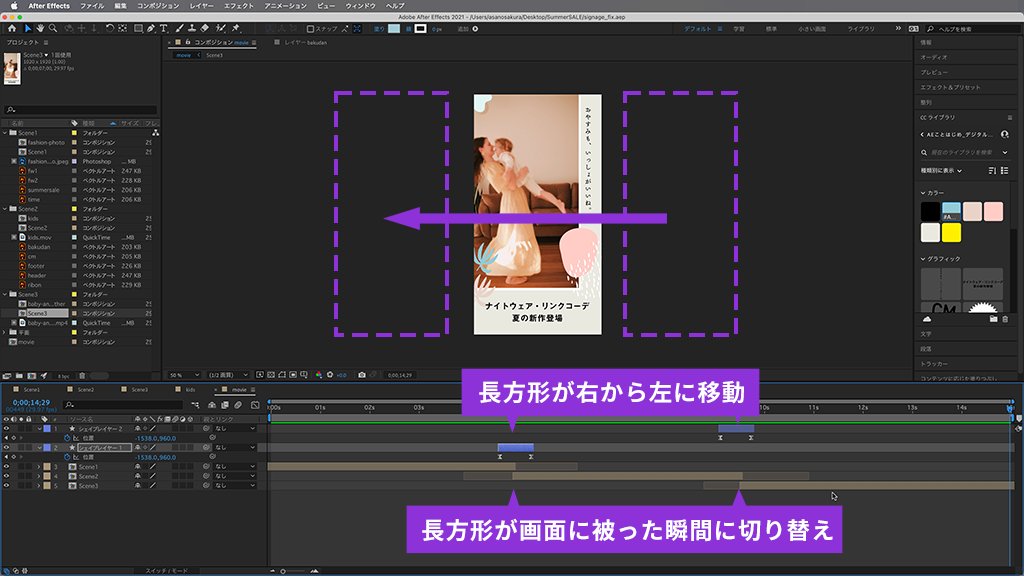Collapse the Scene3 folder in Project panel
The width and height of the screenshot is (1024, 576).
coord(5,295)
